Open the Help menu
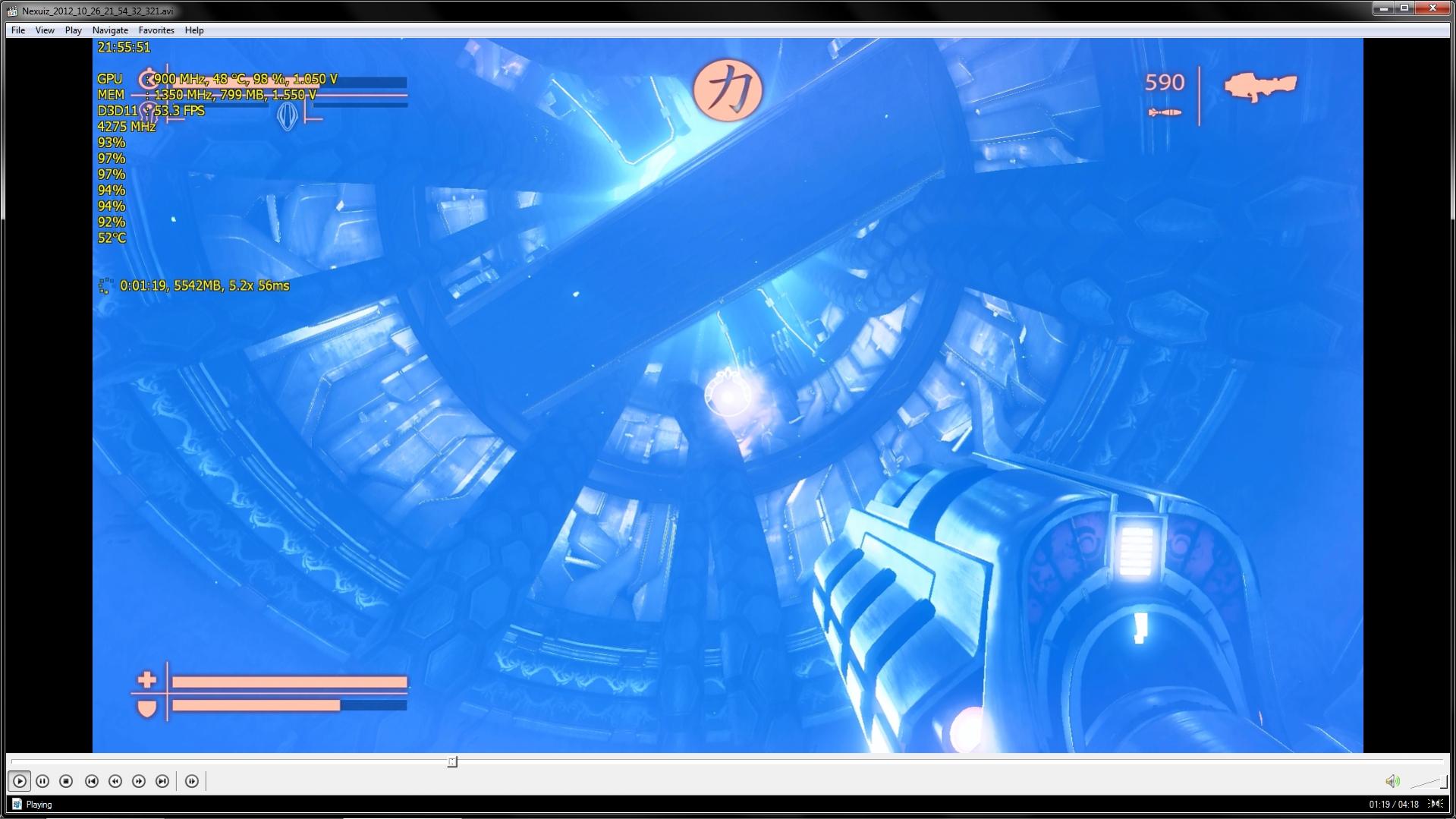Image resolution: width=1456 pixels, height=819 pixels. (194, 30)
